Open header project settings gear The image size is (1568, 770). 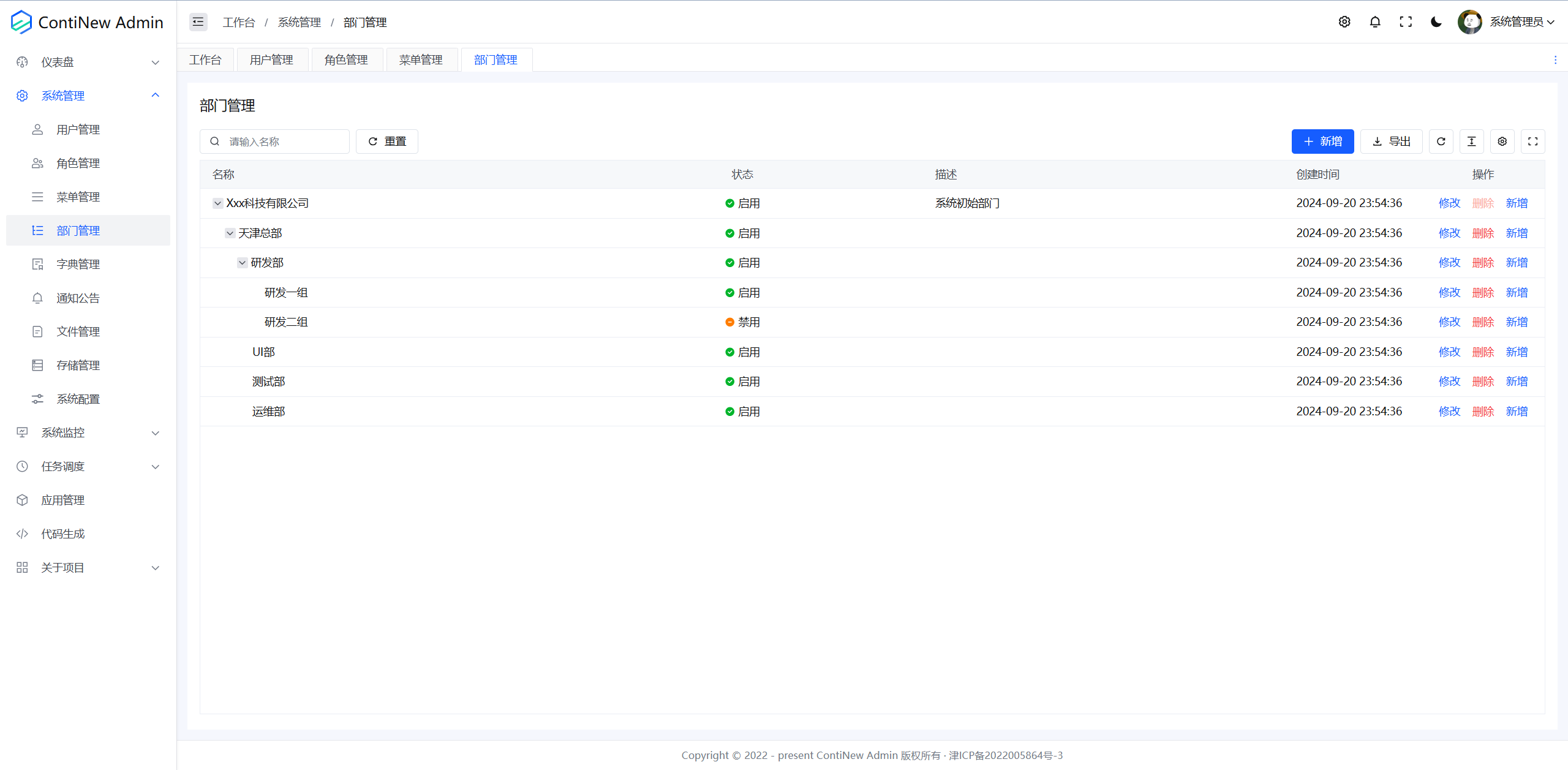1344,22
